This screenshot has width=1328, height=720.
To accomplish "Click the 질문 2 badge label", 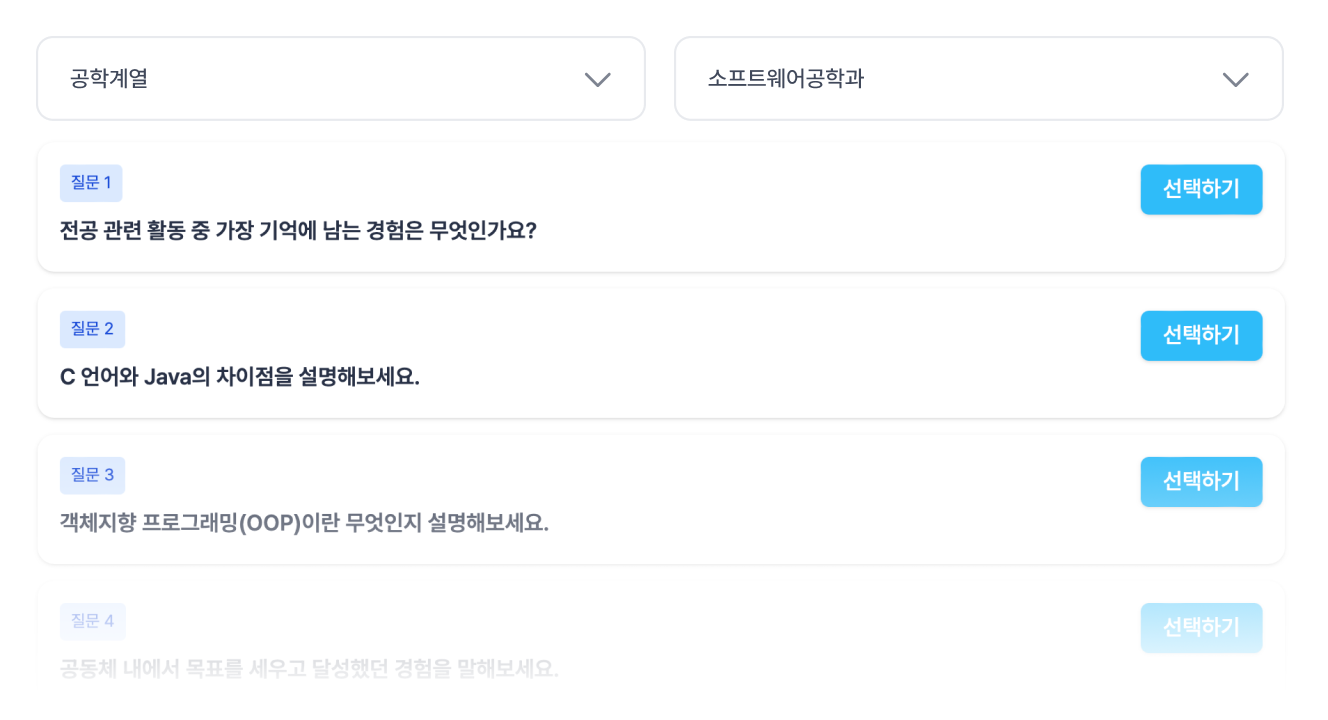I will (92, 329).
